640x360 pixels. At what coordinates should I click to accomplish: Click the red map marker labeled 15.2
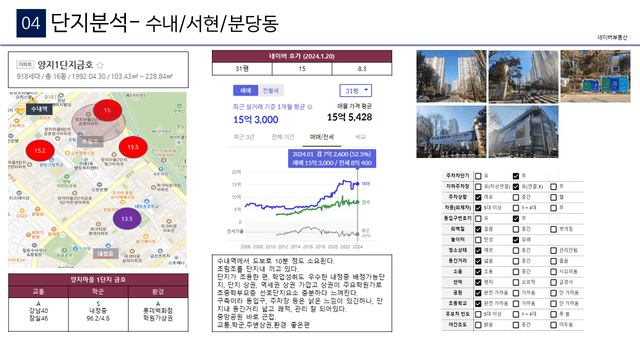[40, 150]
